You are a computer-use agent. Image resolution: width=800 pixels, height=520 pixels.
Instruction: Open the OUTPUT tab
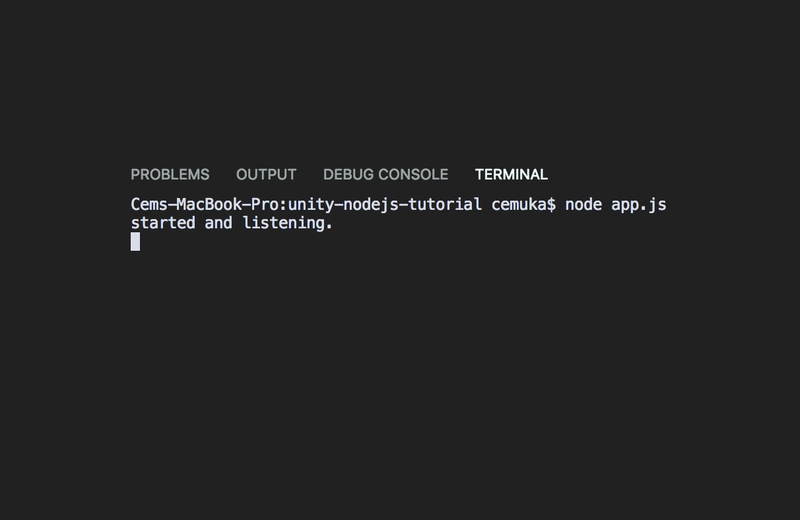tap(266, 175)
